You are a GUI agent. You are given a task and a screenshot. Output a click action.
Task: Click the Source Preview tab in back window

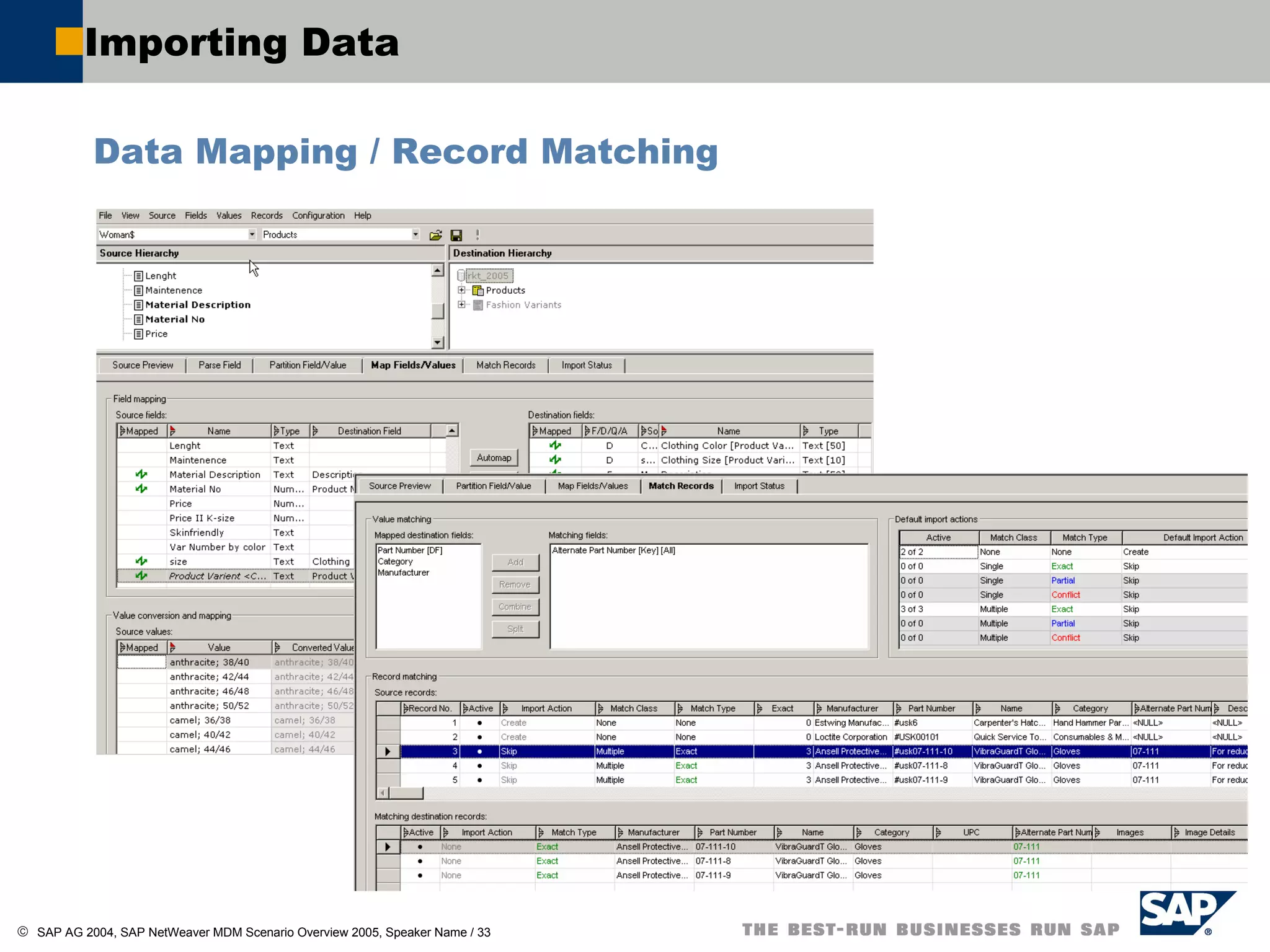click(x=143, y=365)
